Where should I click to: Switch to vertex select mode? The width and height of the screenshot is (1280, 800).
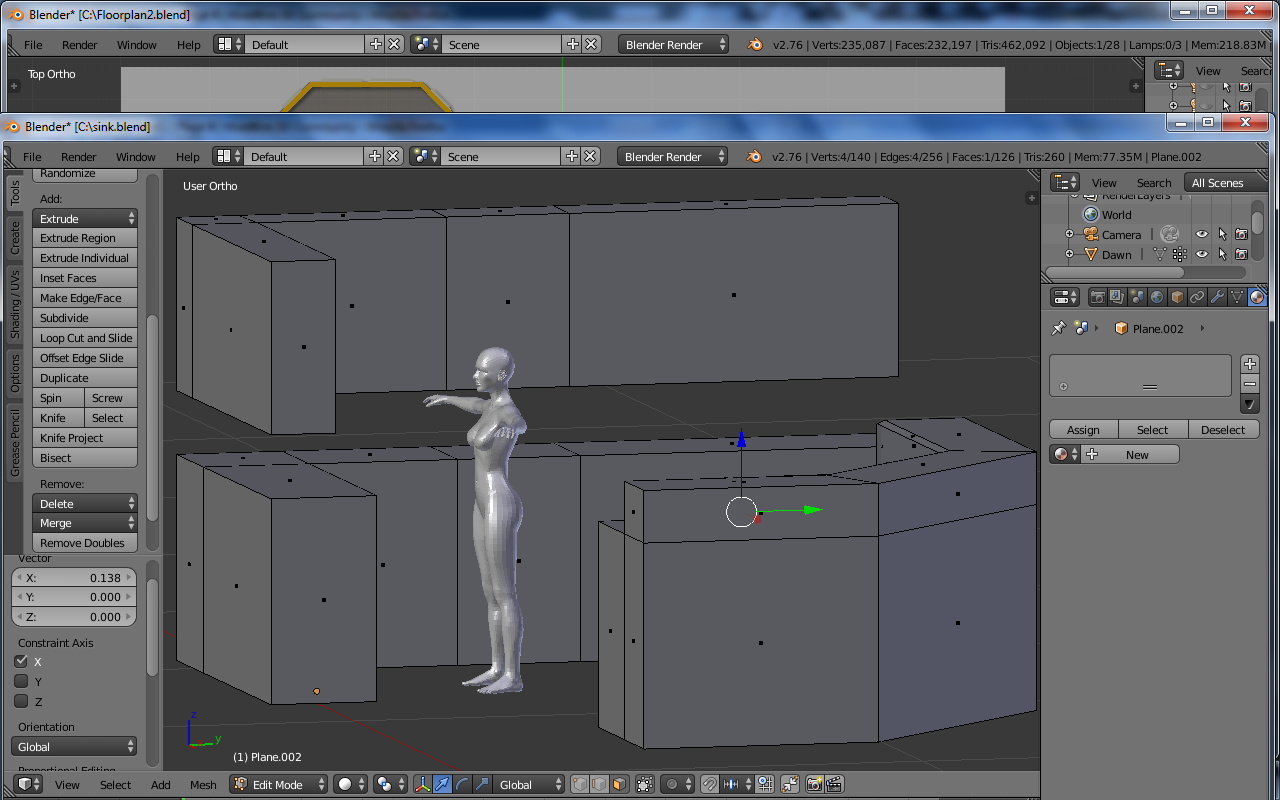point(578,785)
